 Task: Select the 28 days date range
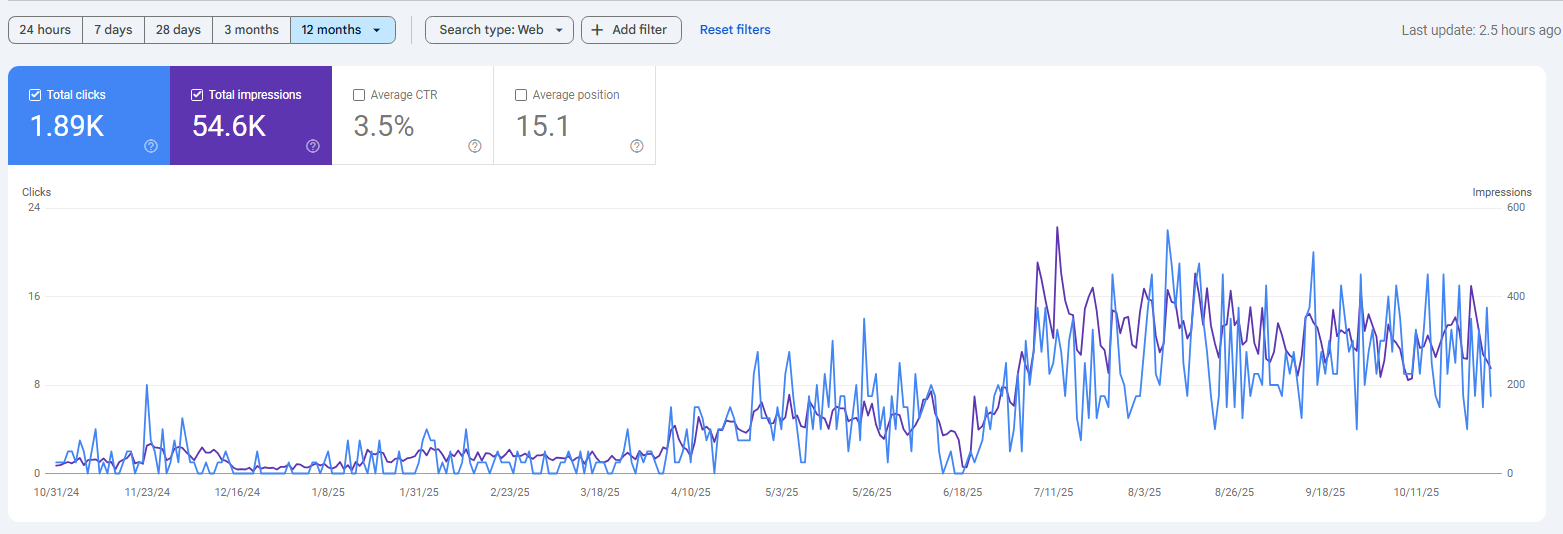178,30
